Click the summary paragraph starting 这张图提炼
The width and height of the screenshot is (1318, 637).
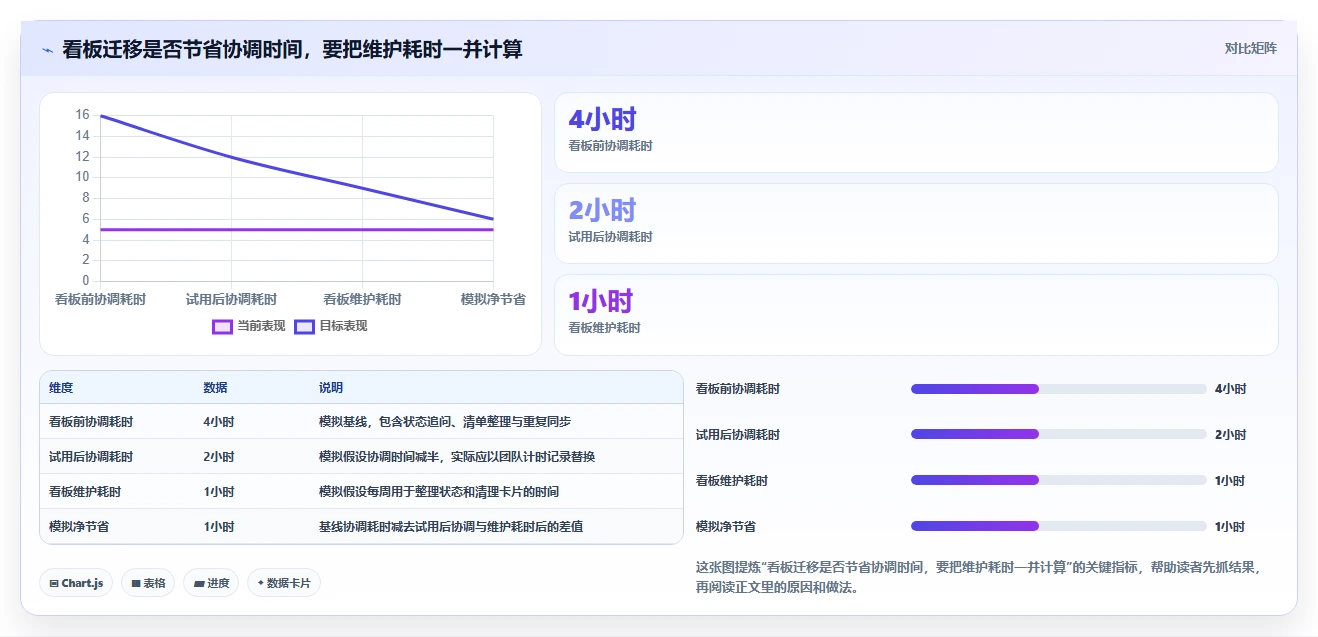click(978, 577)
